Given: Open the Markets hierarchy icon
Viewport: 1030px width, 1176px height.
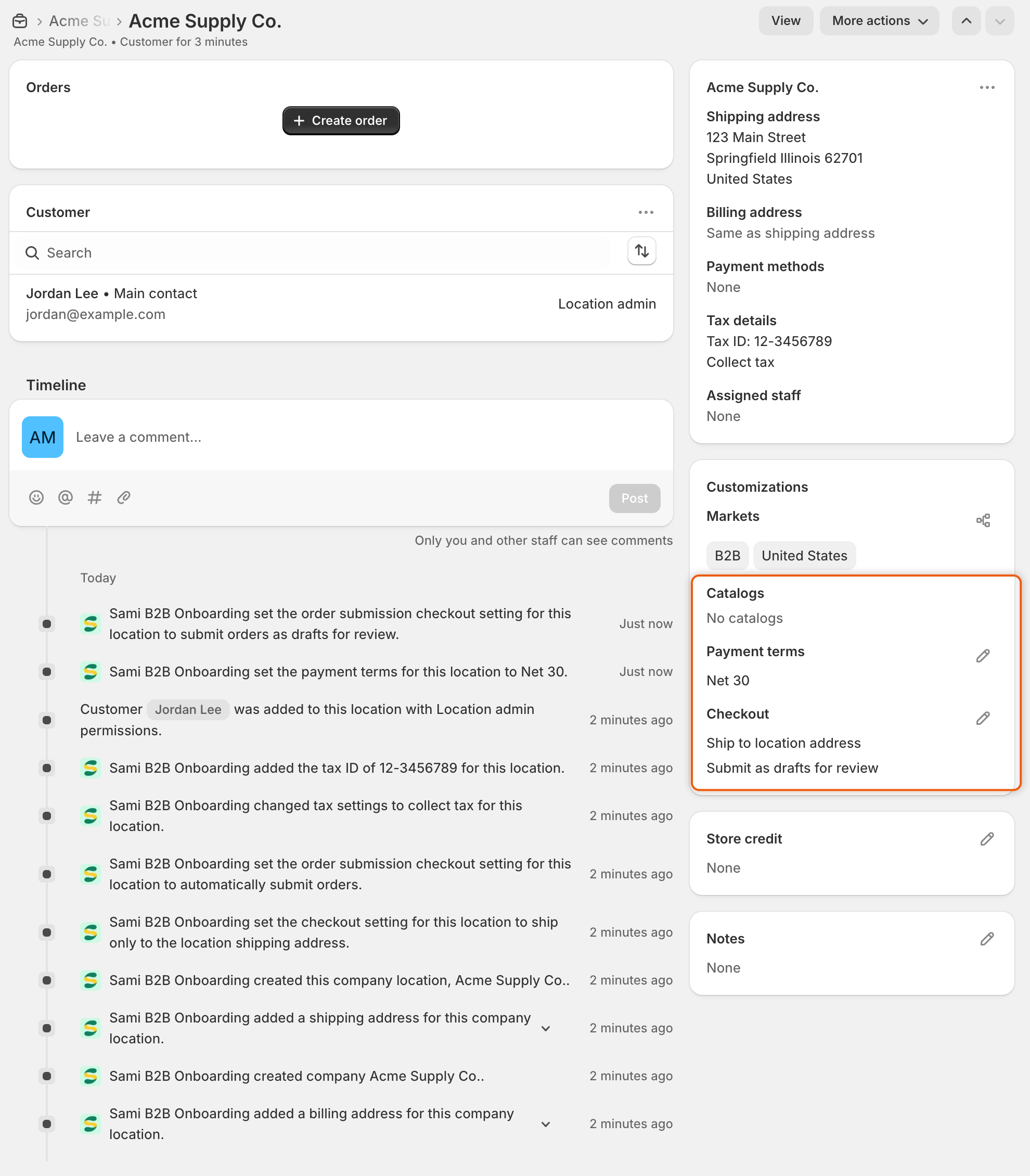Looking at the screenshot, I should pos(983,520).
